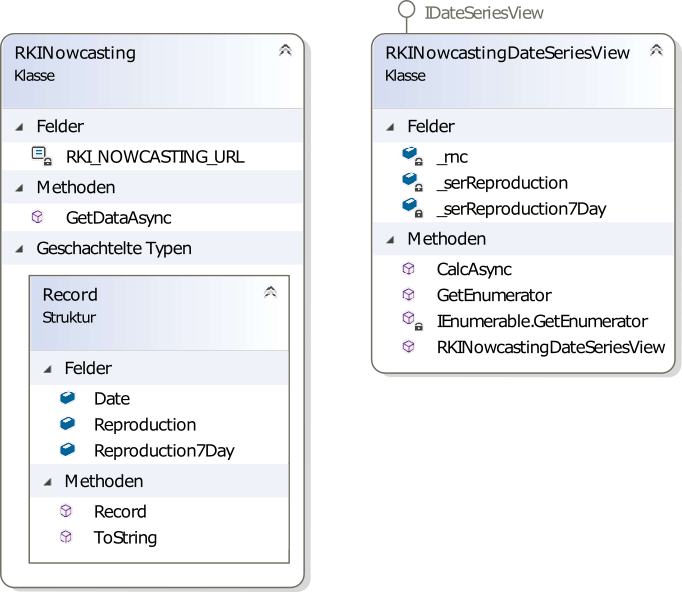The width and height of the screenshot is (682, 592).
Task: Click the method icon beside ToString
Action: pyautogui.click(x=66, y=537)
